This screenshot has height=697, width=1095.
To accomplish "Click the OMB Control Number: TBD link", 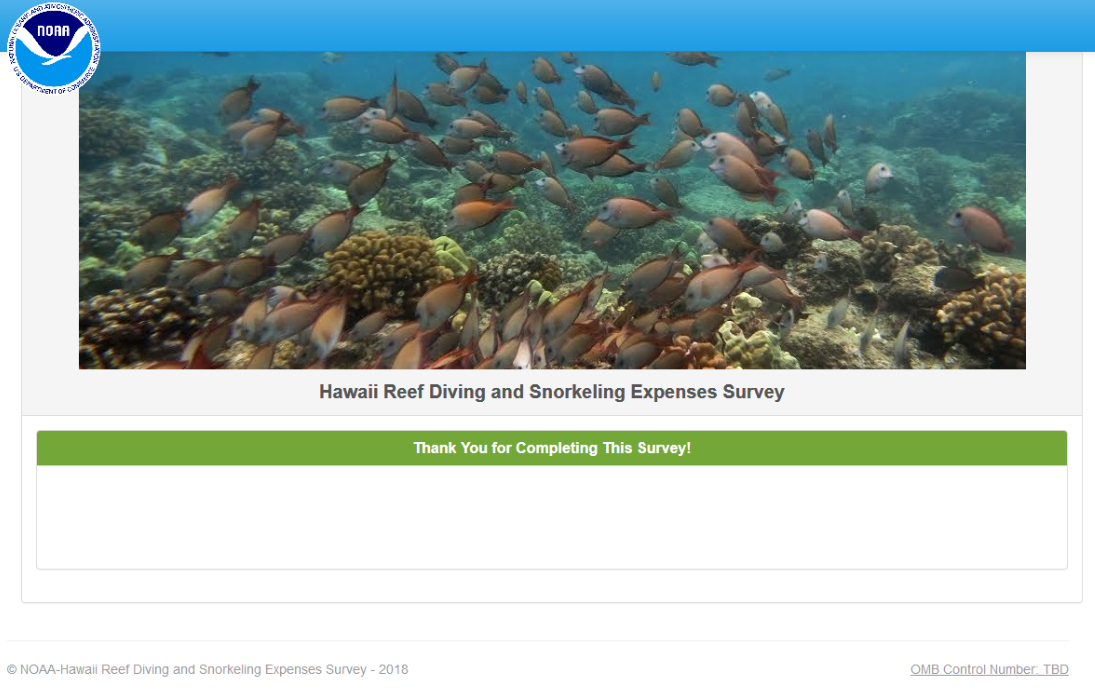I will point(989,669).
